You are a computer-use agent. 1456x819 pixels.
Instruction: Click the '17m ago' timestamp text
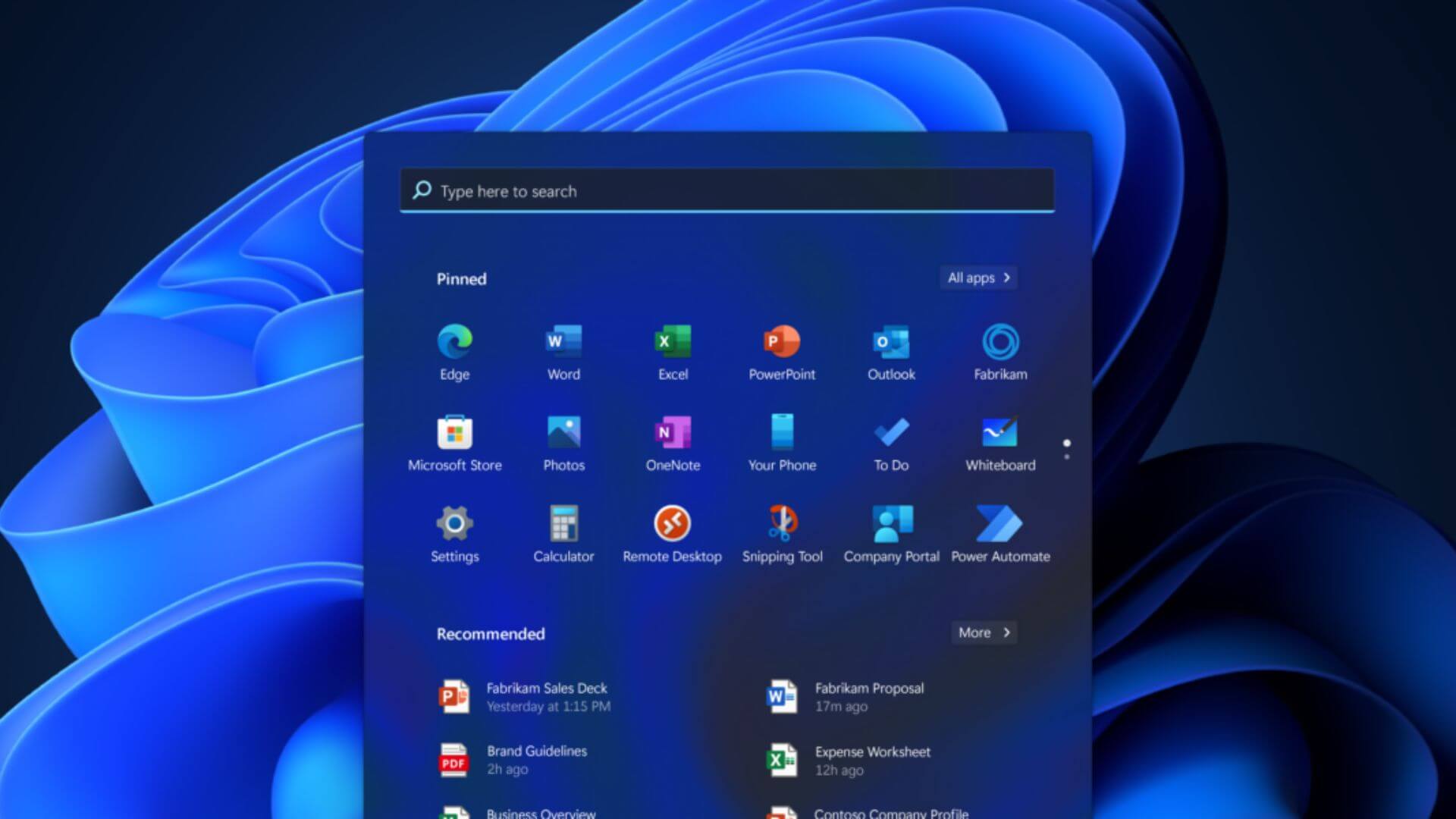(x=841, y=707)
